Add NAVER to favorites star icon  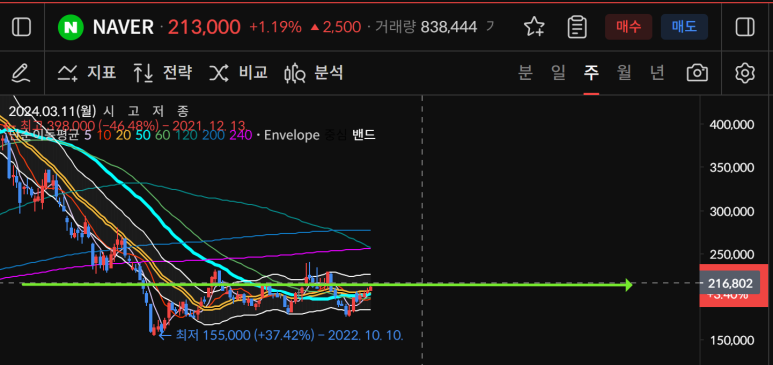(534, 27)
